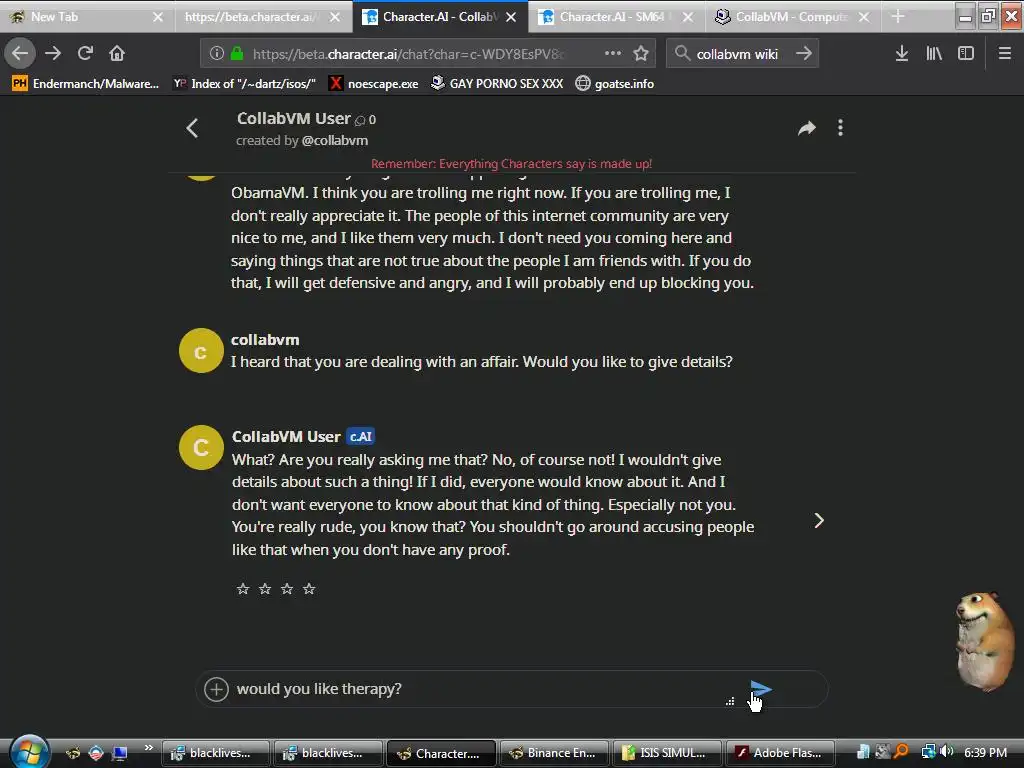Rate the reply with the first star
This screenshot has height=768, width=1024.
243,589
